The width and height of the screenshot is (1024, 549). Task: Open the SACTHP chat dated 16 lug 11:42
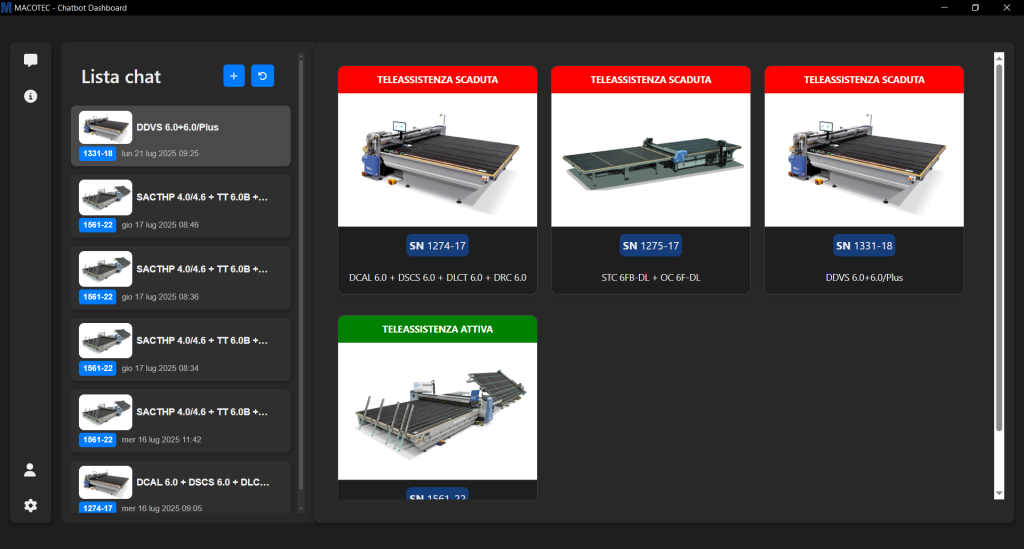(181, 421)
